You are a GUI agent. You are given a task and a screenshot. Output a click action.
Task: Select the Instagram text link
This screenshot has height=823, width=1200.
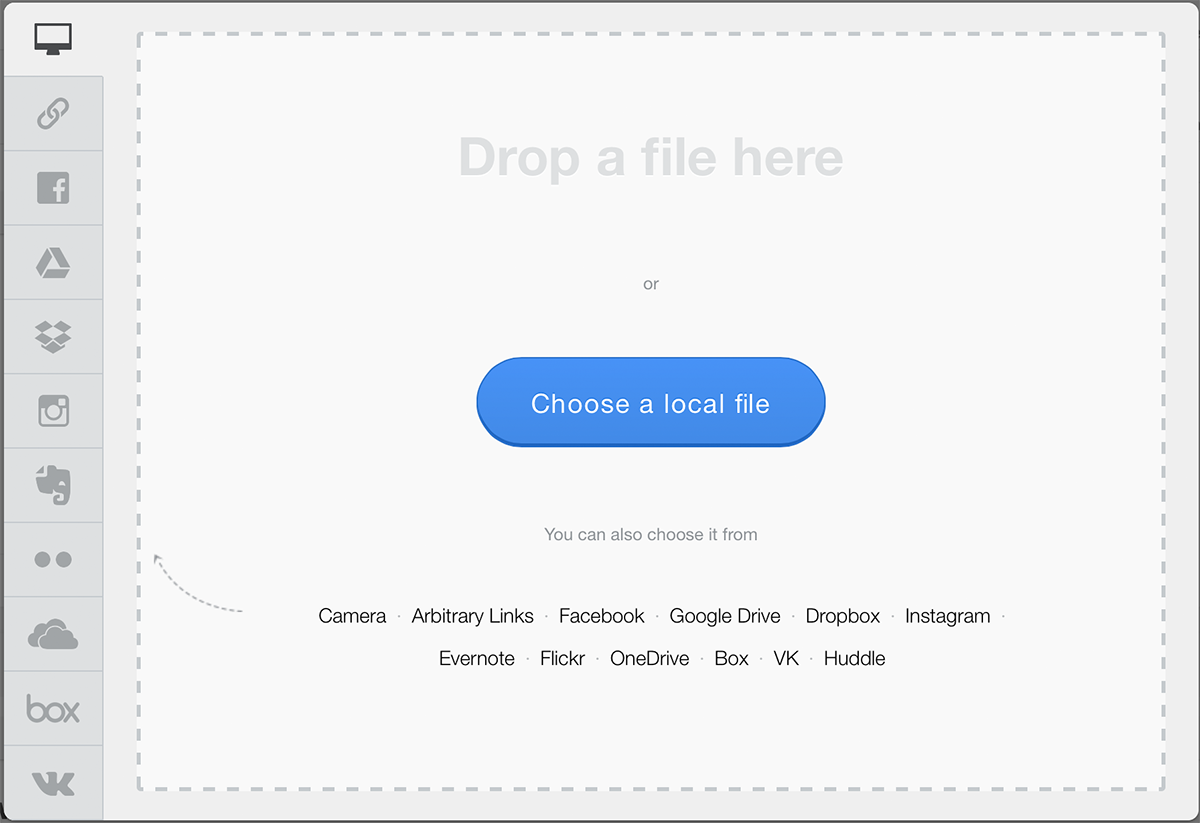pos(948,616)
